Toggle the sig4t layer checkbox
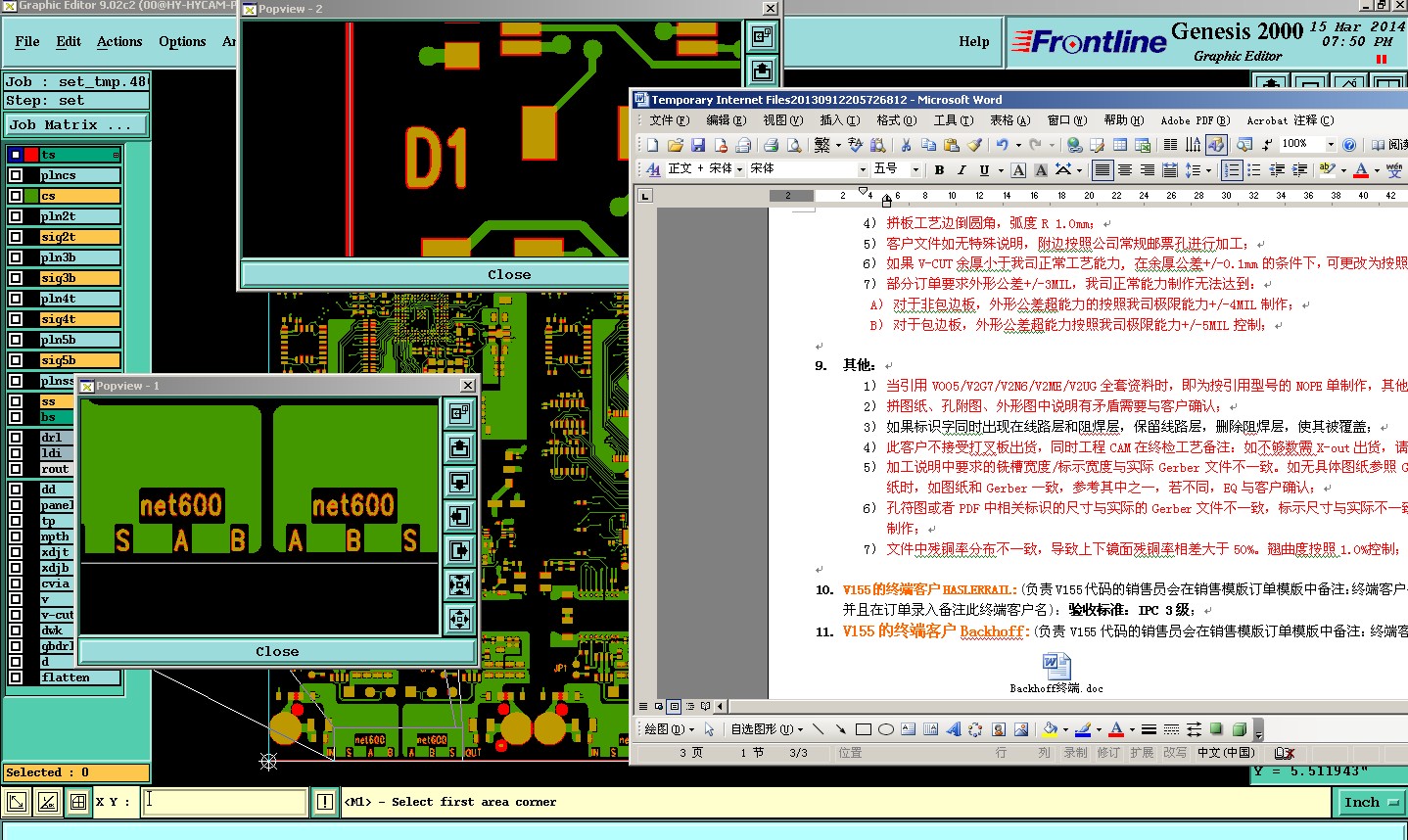1408x840 pixels. [x=16, y=319]
